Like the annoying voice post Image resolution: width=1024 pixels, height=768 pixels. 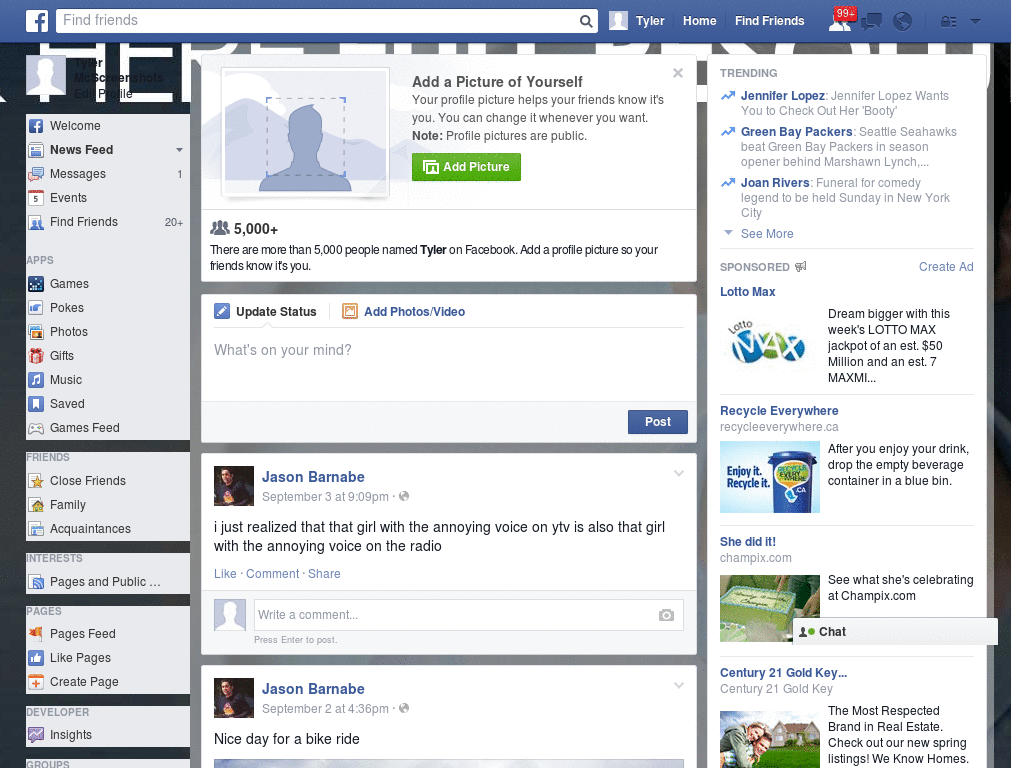point(225,573)
